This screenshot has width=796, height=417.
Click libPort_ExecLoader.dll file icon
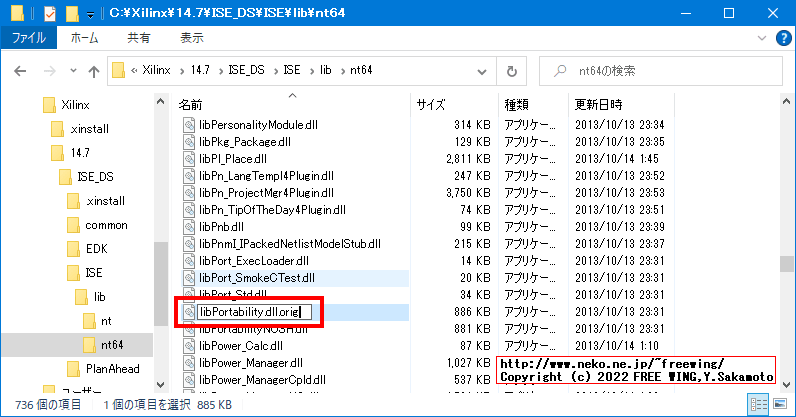pyautogui.click(x=189, y=261)
